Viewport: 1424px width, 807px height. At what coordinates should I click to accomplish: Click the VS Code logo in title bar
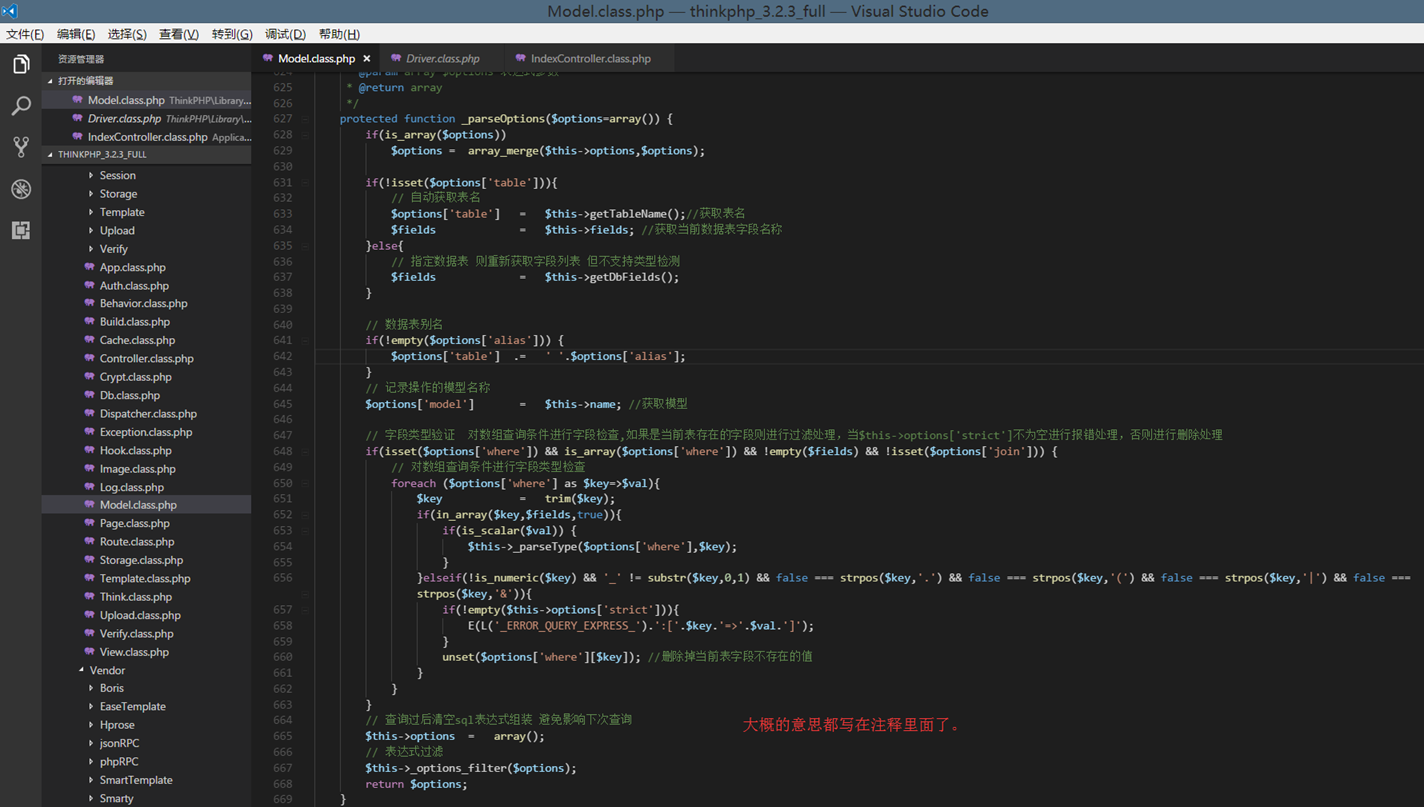pos(11,11)
